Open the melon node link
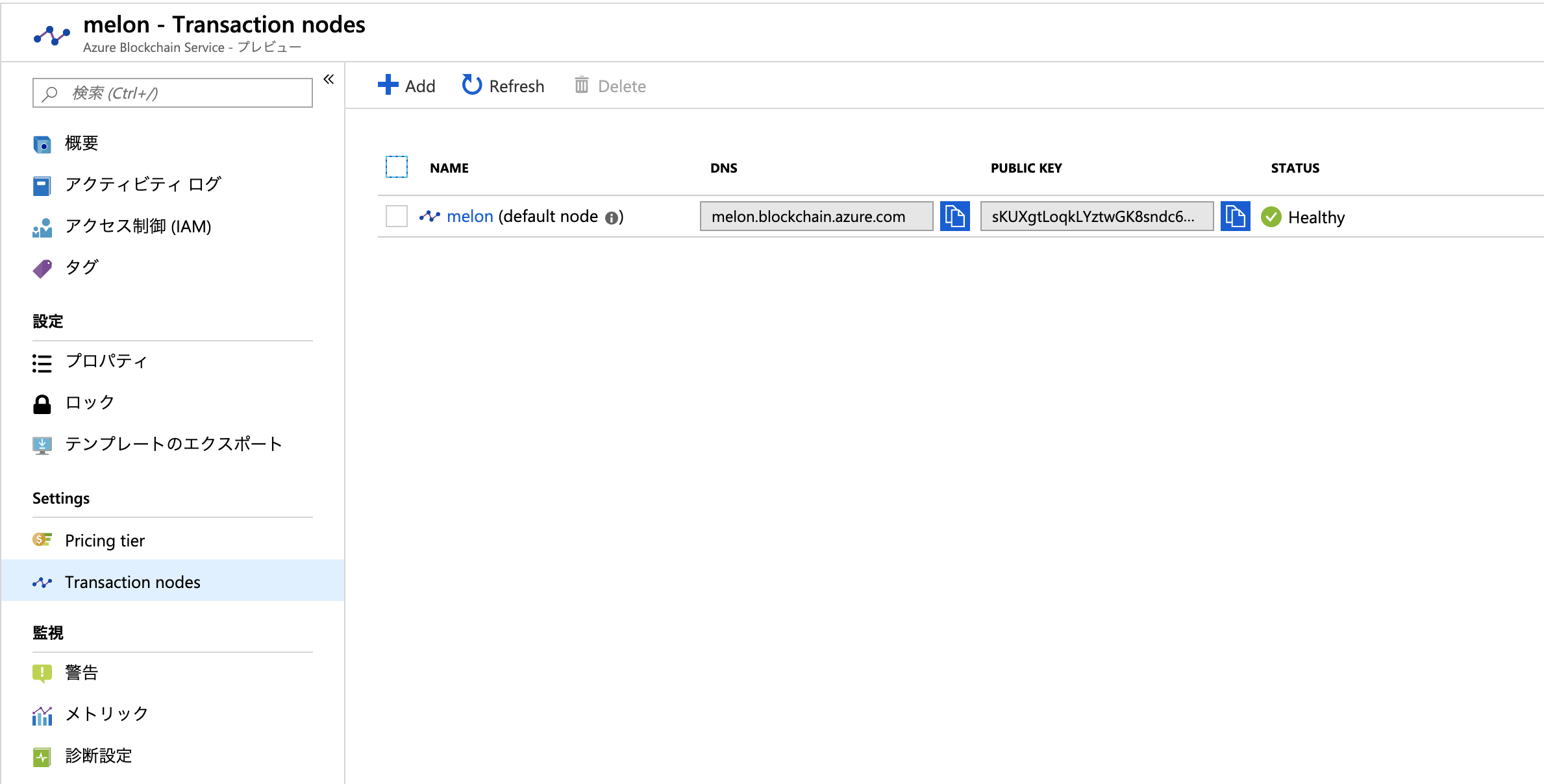 click(x=470, y=216)
